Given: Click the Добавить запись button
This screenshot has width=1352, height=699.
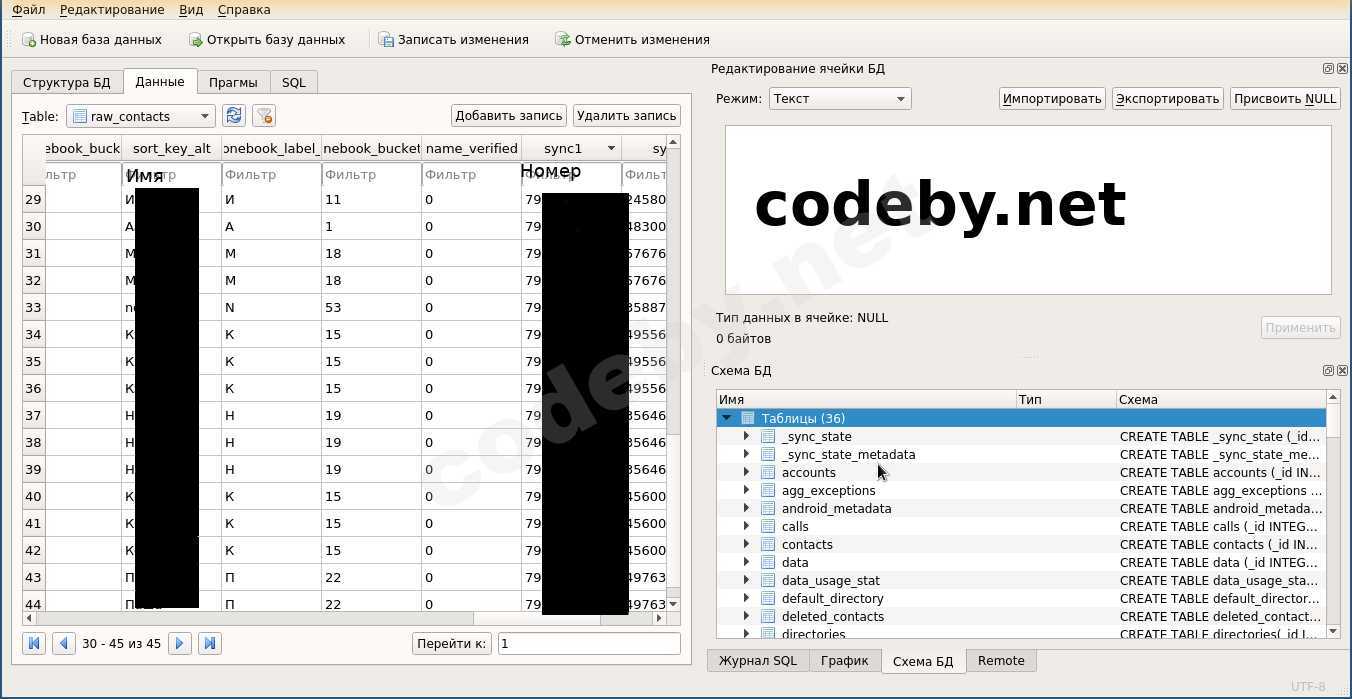Looking at the screenshot, I should (509, 116).
